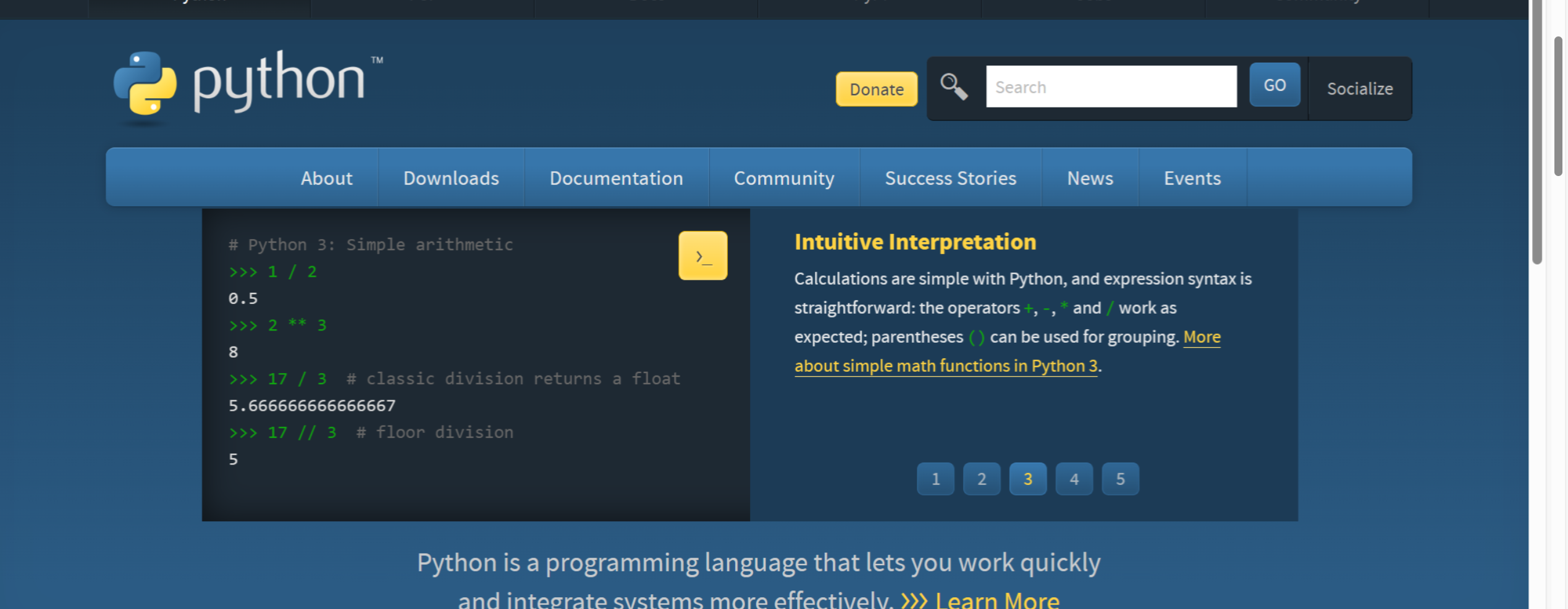
Task: Go to the News section
Action: (x=1090, y=178)
